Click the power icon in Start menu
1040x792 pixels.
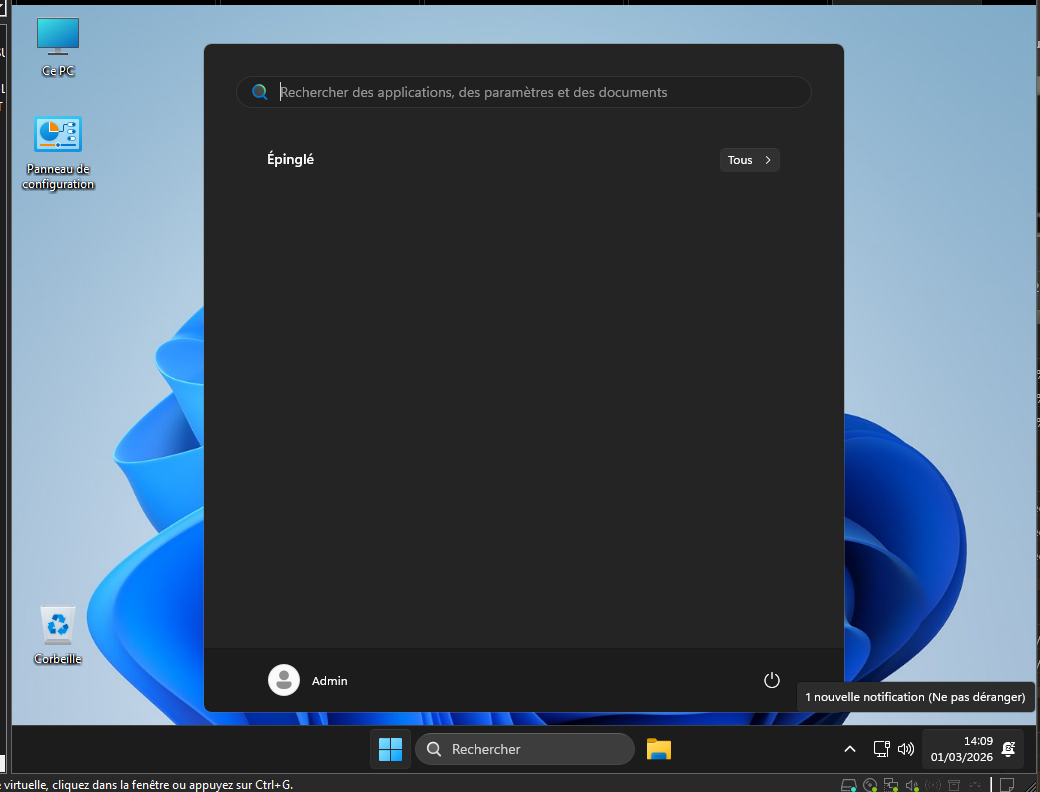click(771, 681)
